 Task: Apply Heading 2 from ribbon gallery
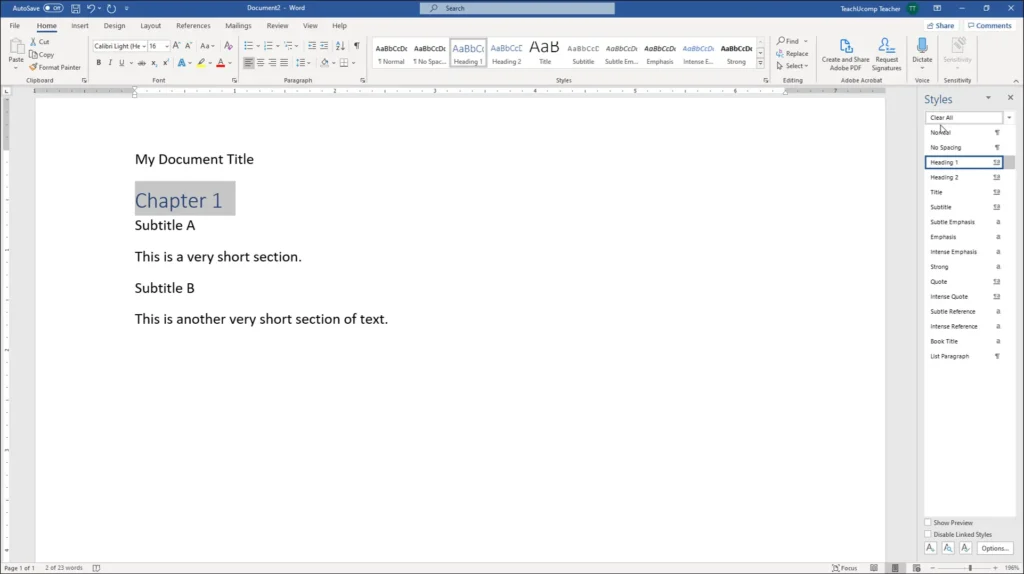coord(506,54)
